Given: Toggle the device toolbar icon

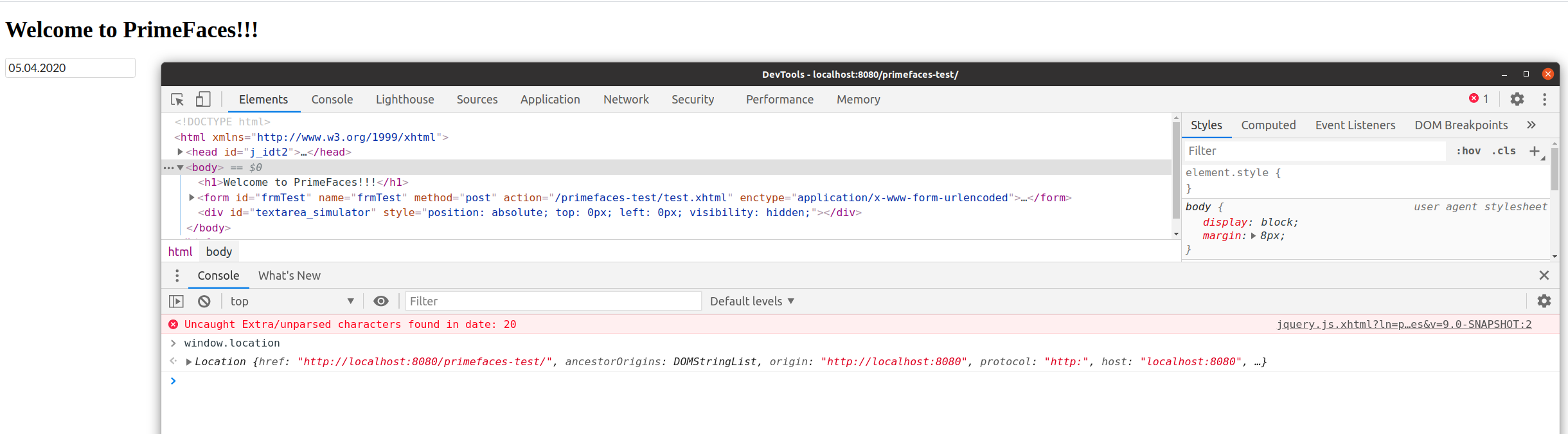Looking at the screenshot, I should [x=203, y=99].
